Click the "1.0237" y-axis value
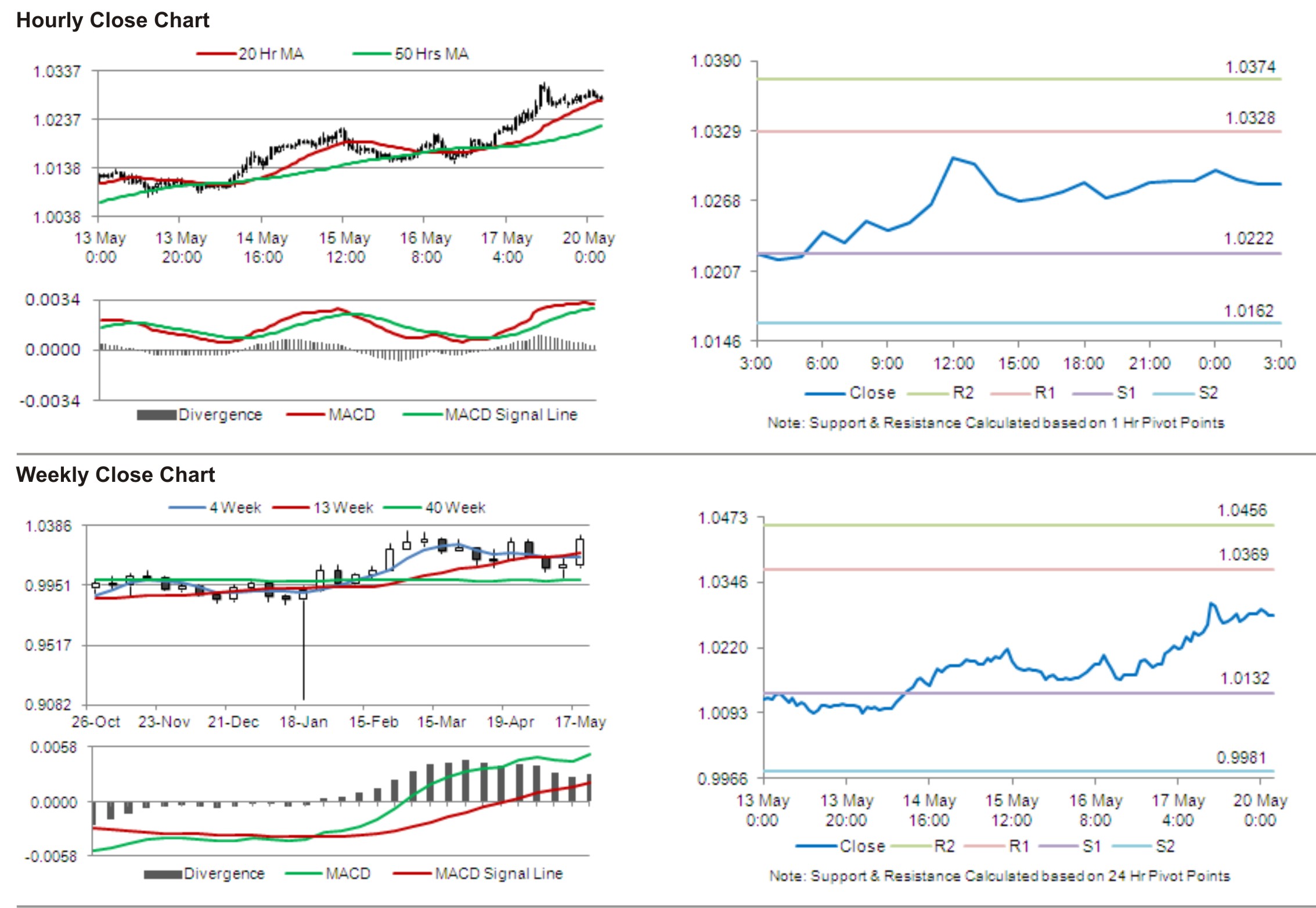 57,120
